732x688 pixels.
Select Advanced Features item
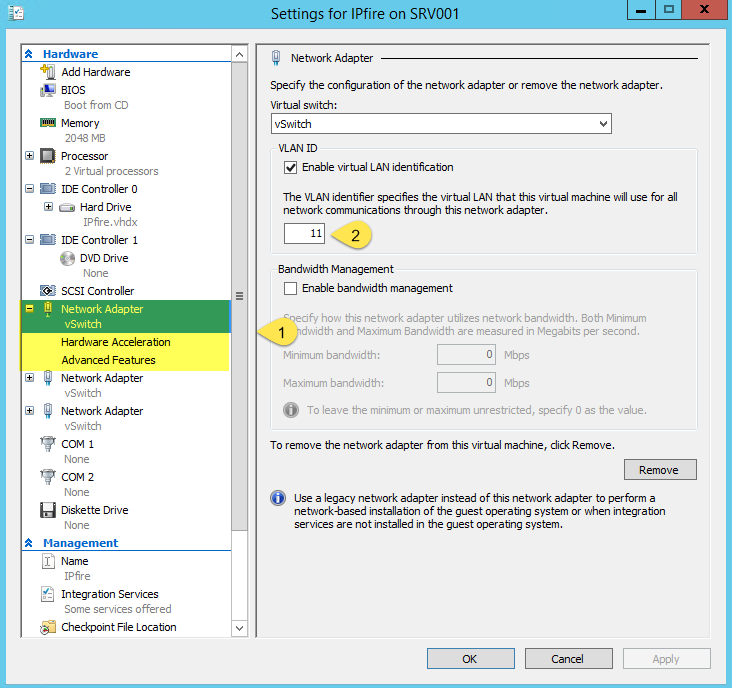coord(108,360)
